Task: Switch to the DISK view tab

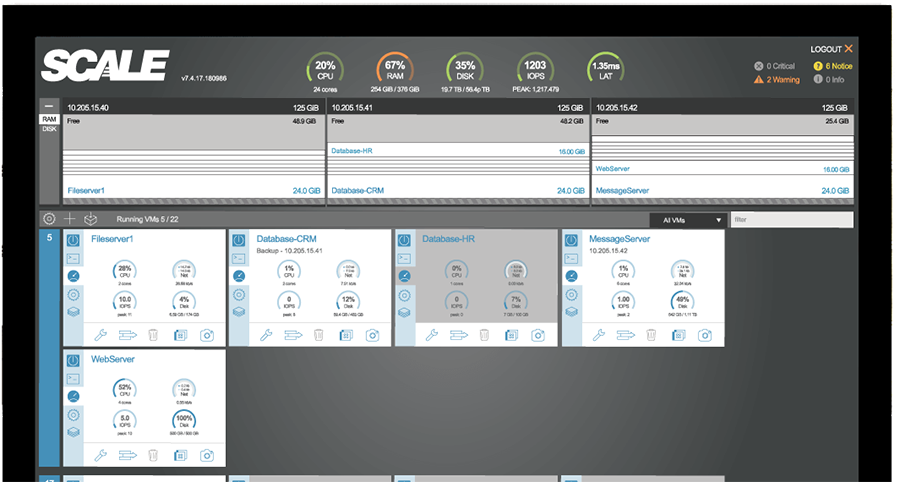Action: tap(49, 129)
